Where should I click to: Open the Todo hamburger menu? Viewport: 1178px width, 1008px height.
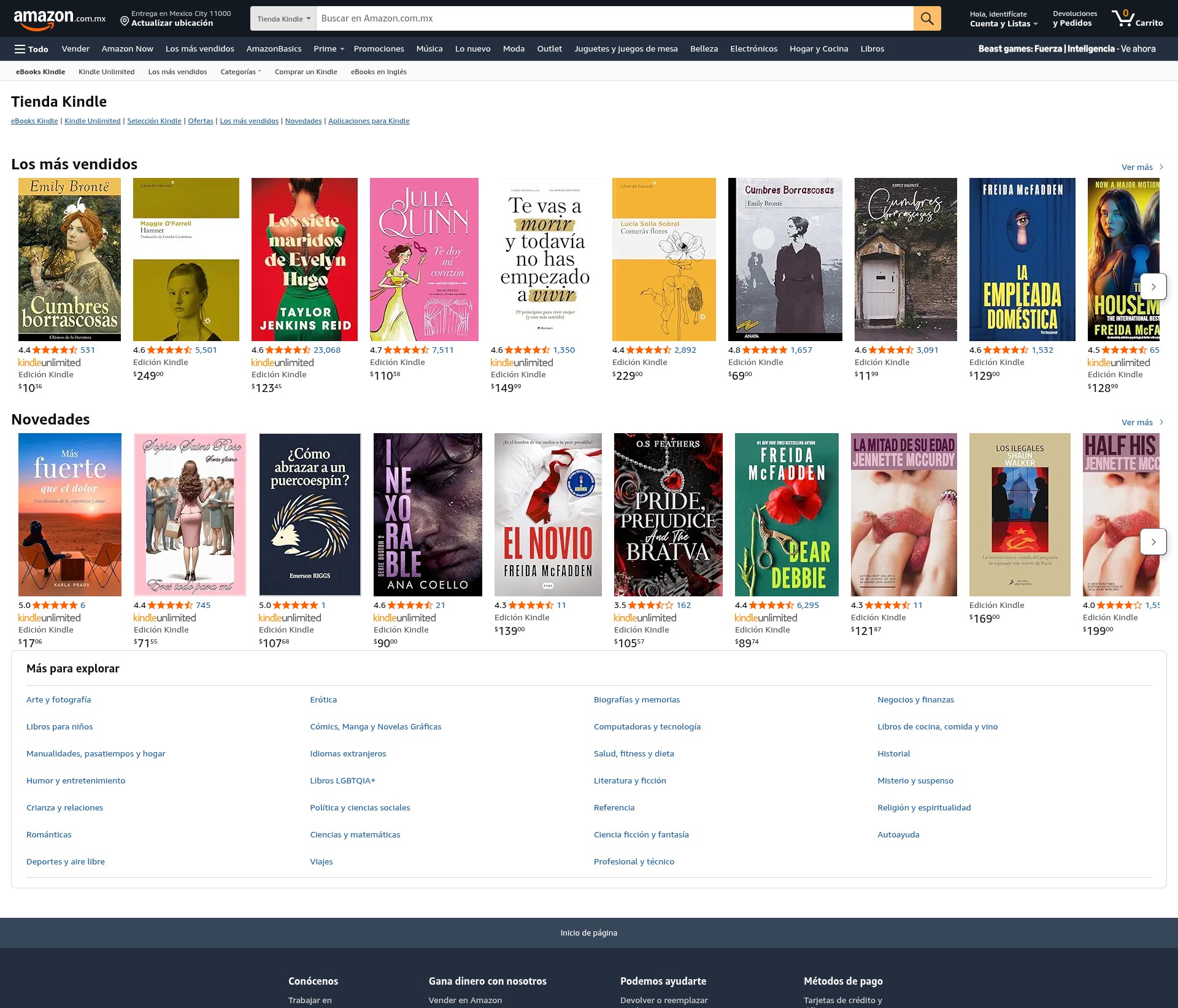[x=31, y=49]
